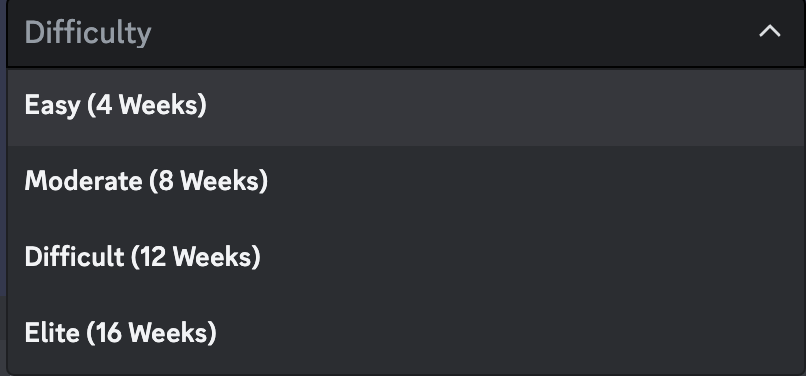This screenshot has width=806, height=376.
Task: Click the Difficulty placeholder text
Action: pyautogui.click(x=88, y=33)
